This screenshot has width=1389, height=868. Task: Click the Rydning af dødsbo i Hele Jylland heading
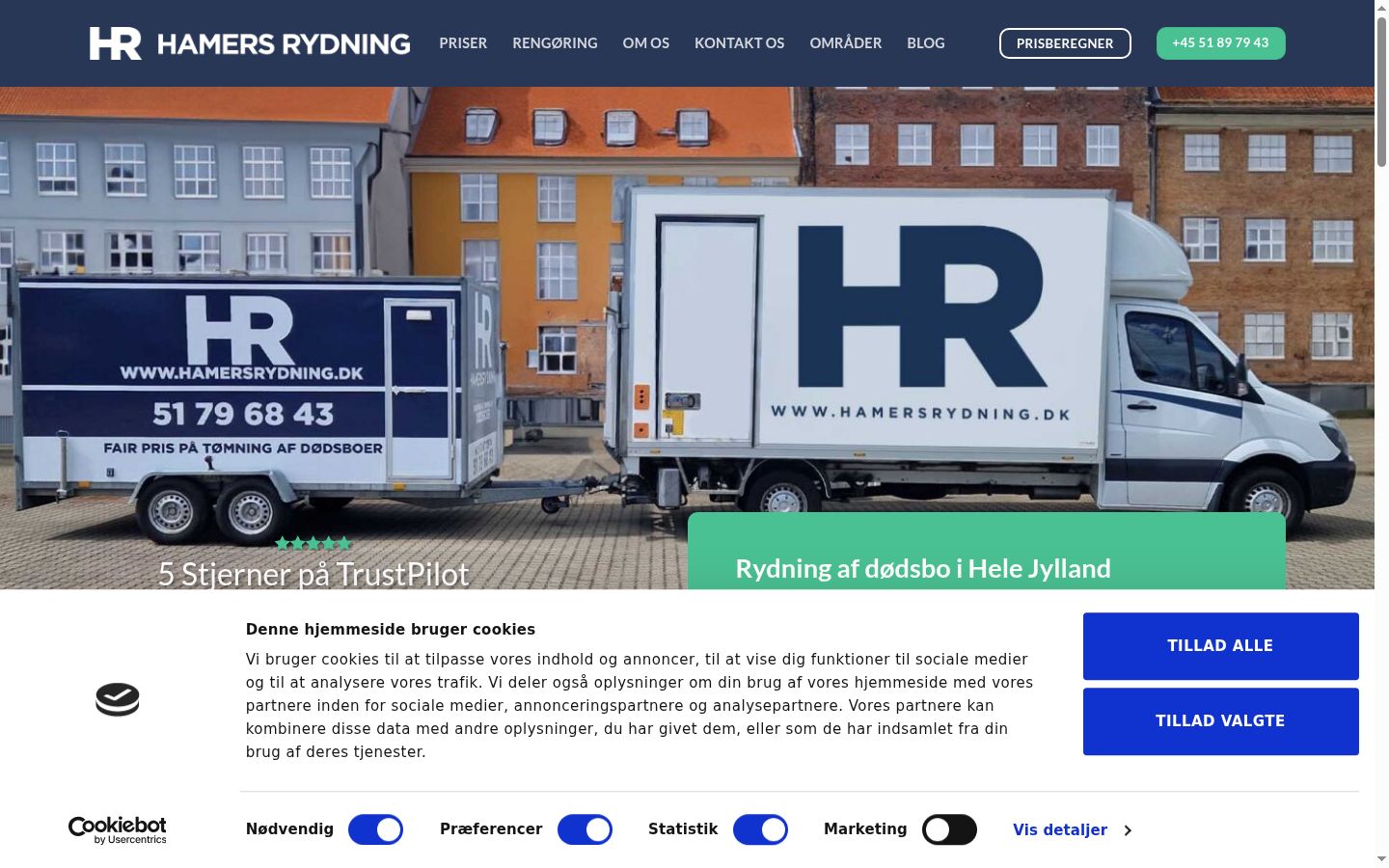[923, 569]
